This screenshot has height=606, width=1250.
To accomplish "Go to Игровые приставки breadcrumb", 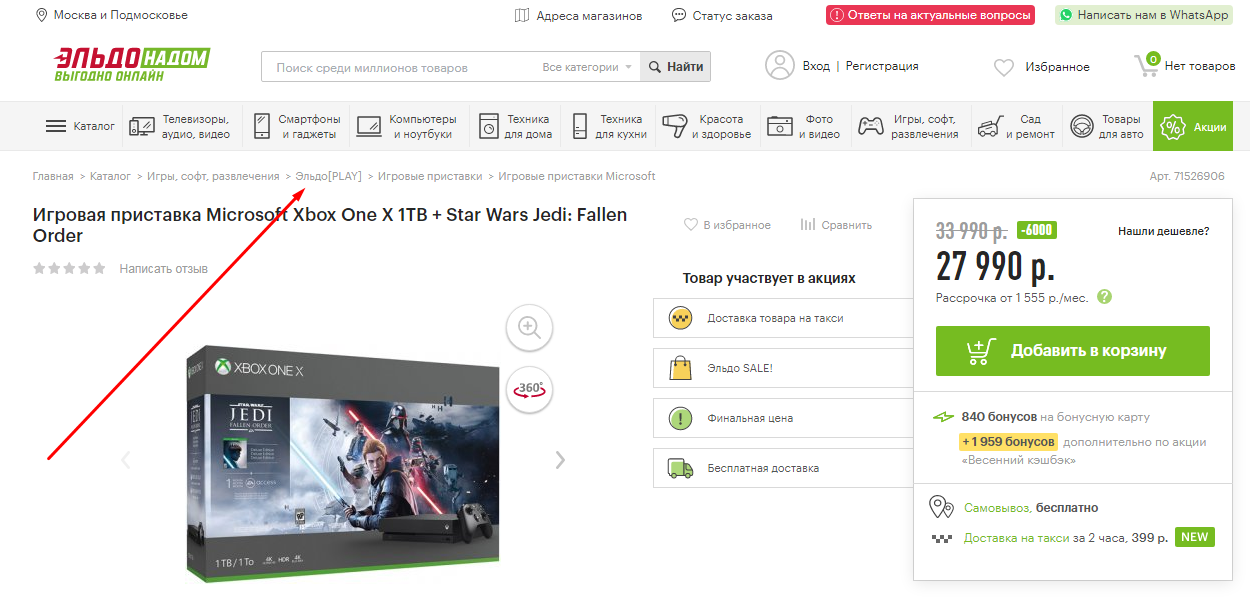I will coord(430,176).
